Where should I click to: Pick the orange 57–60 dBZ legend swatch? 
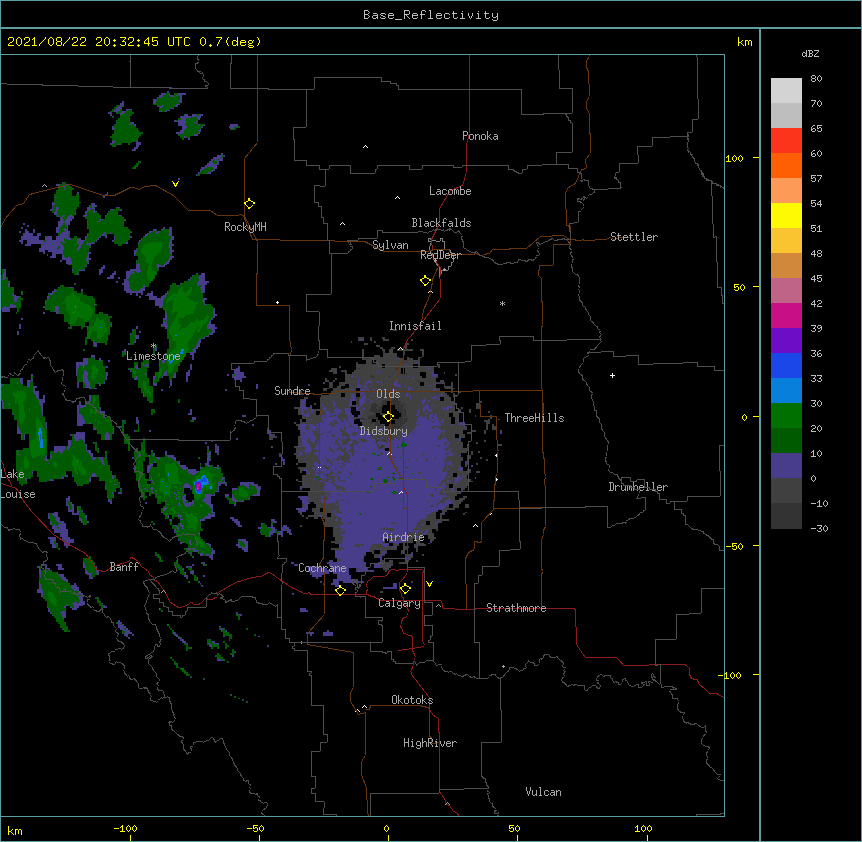(786, 165)
